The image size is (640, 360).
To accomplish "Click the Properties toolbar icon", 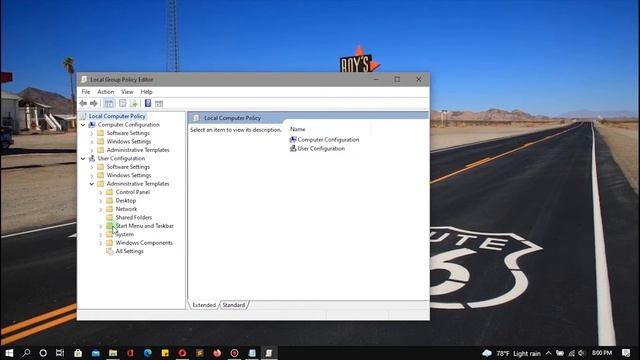I will coord(122,104).
